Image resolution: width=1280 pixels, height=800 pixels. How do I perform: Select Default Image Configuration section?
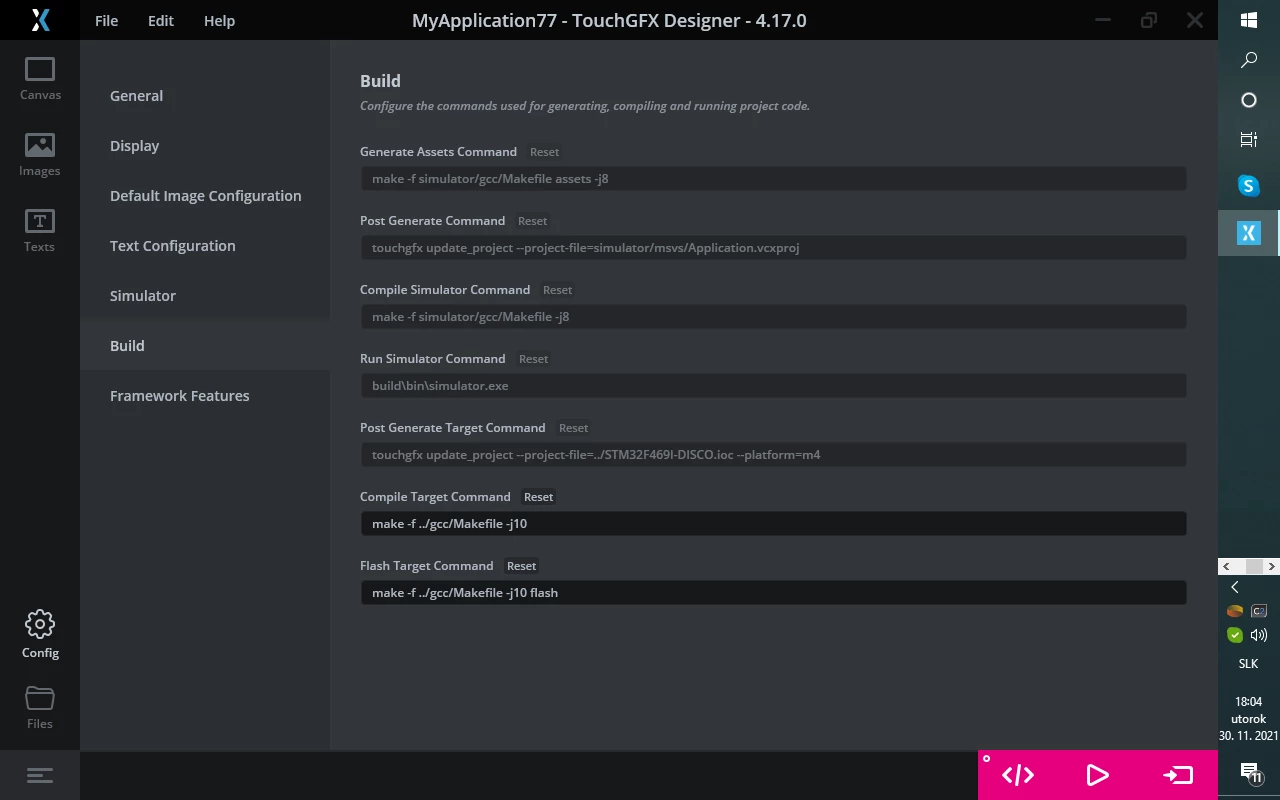pyautogui.click(x=205, y=196)
